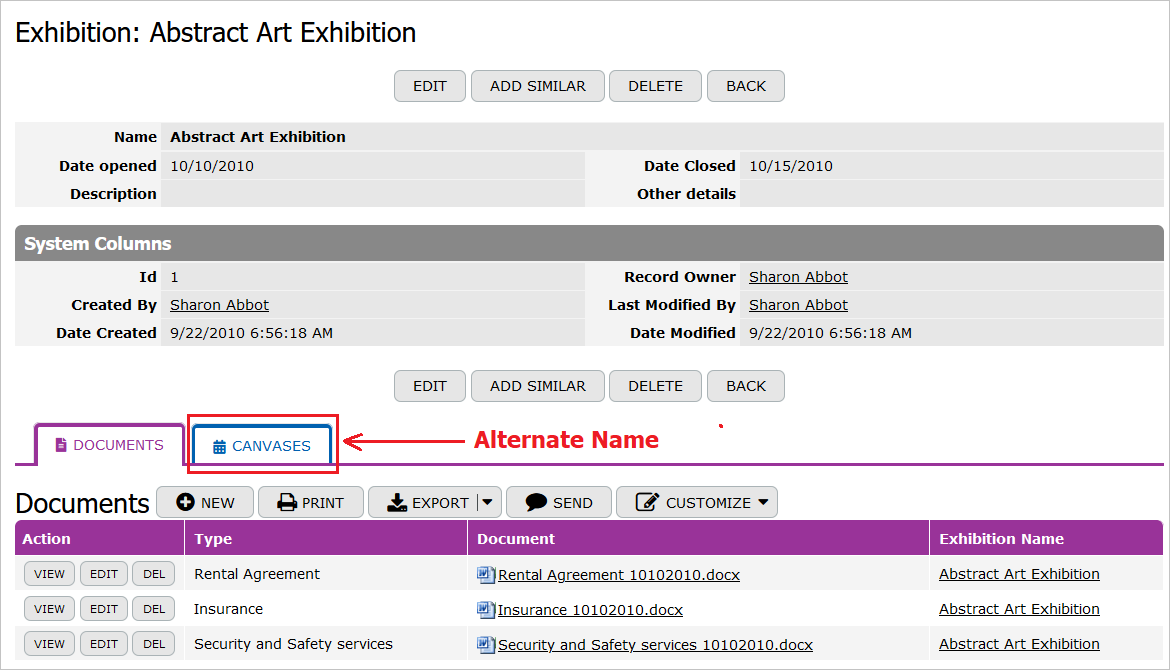Sort by the Action column header

46,538
